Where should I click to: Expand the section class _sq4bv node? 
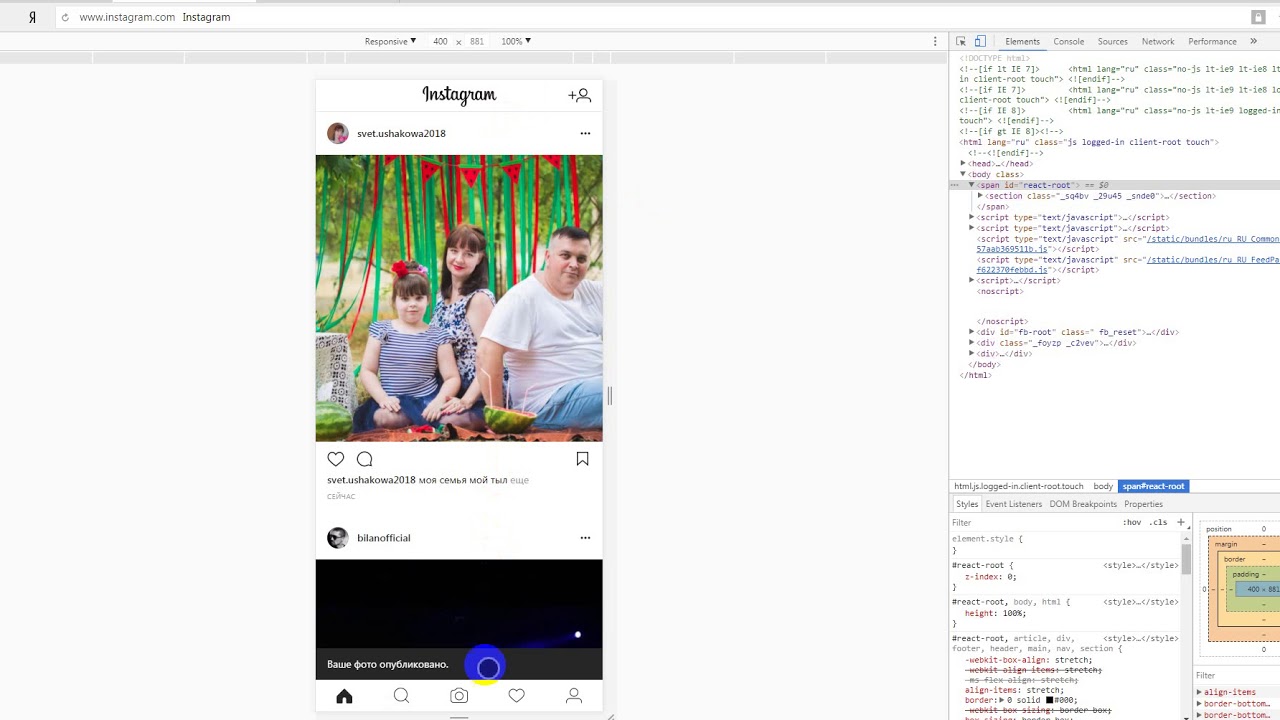pyautogui.click(x=980, y=196)
